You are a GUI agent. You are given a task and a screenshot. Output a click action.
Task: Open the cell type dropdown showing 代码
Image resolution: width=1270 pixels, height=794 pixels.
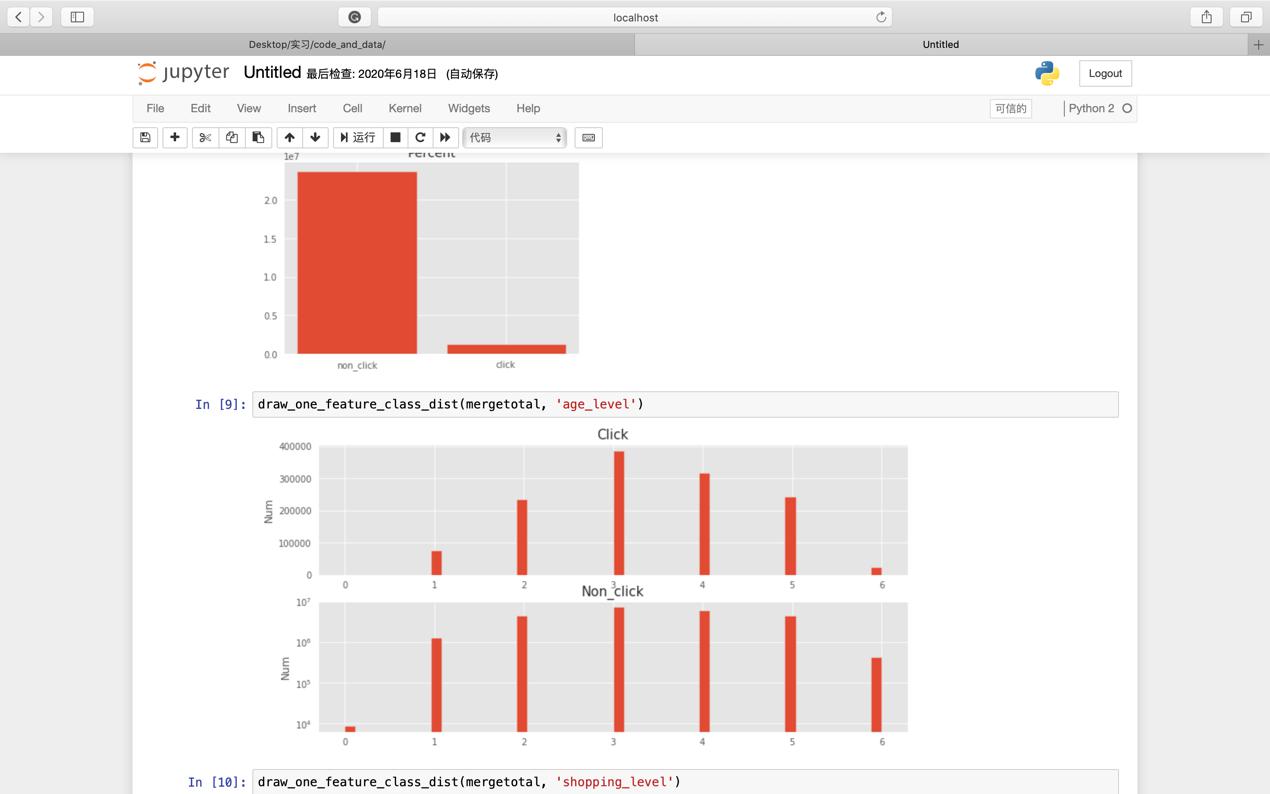(x=515, y=137)
